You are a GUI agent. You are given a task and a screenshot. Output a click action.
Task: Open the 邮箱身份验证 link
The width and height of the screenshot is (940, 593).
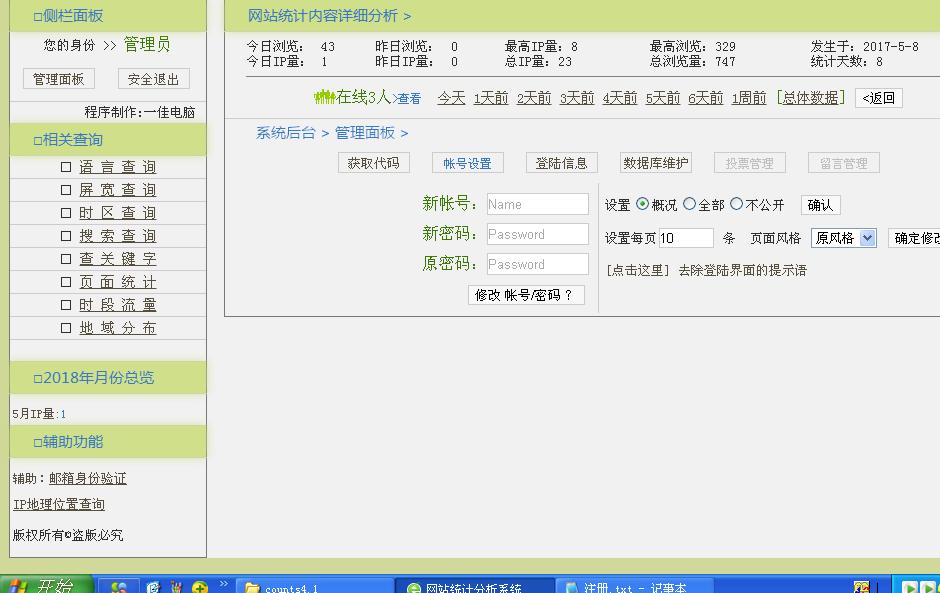(88, 478)
